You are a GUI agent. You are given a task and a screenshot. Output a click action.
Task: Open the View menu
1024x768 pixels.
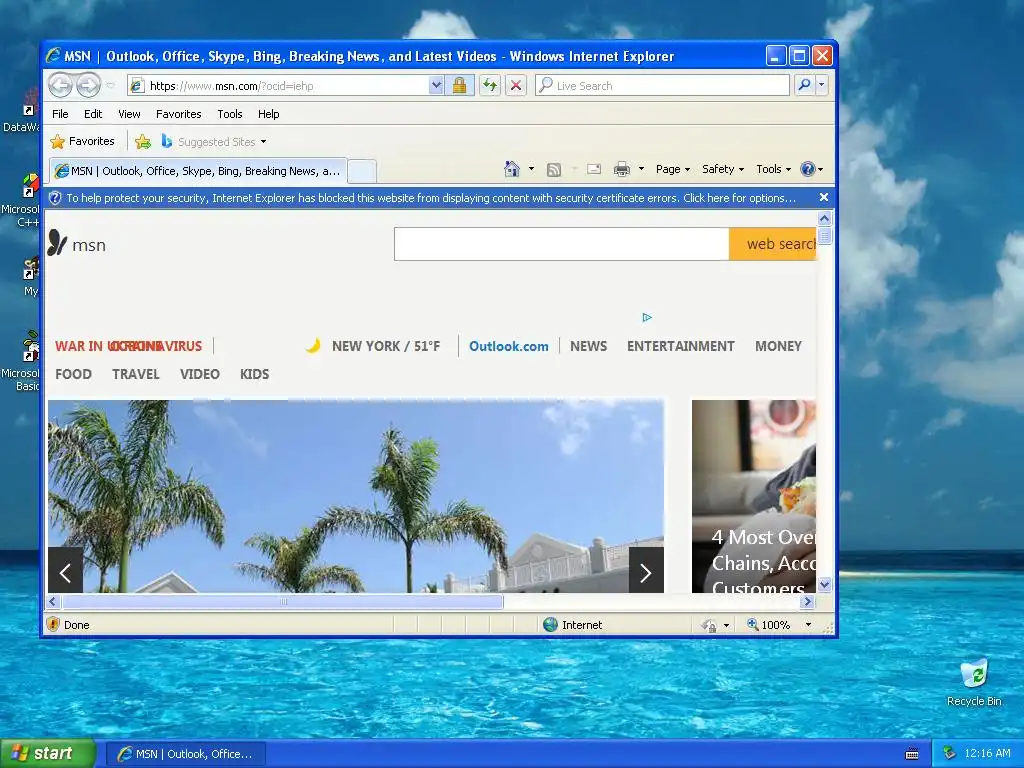(x=129, y=114)
